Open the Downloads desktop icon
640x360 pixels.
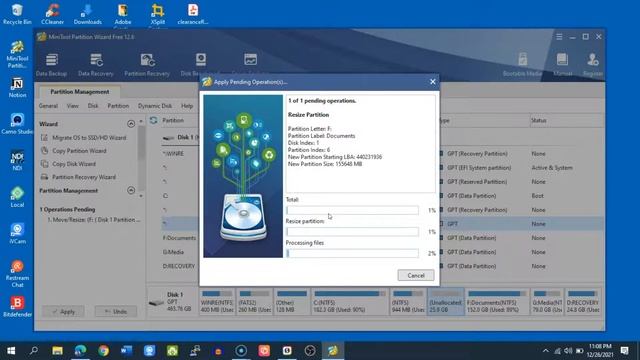pyautogui.click(x=87, y=14)
